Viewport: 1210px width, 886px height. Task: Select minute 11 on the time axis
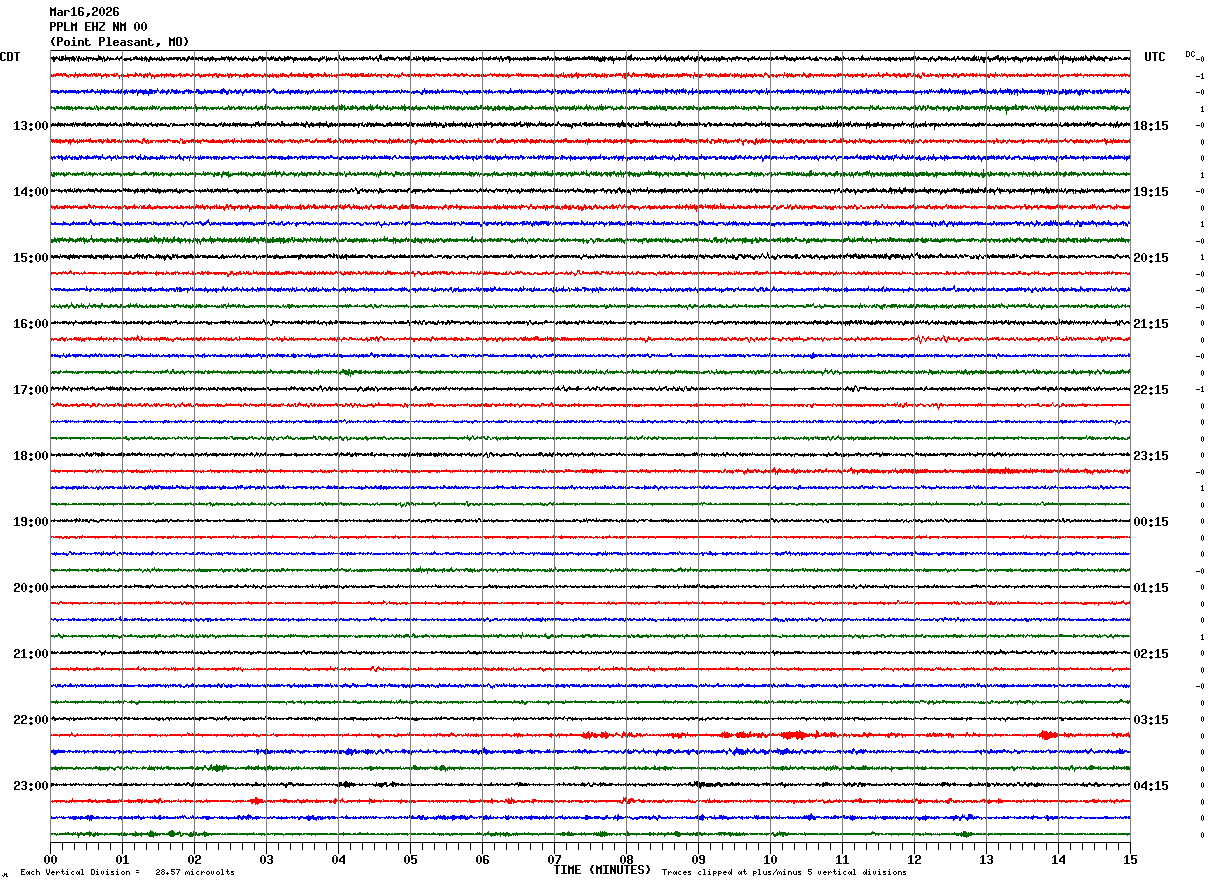(x=842, y=859)
